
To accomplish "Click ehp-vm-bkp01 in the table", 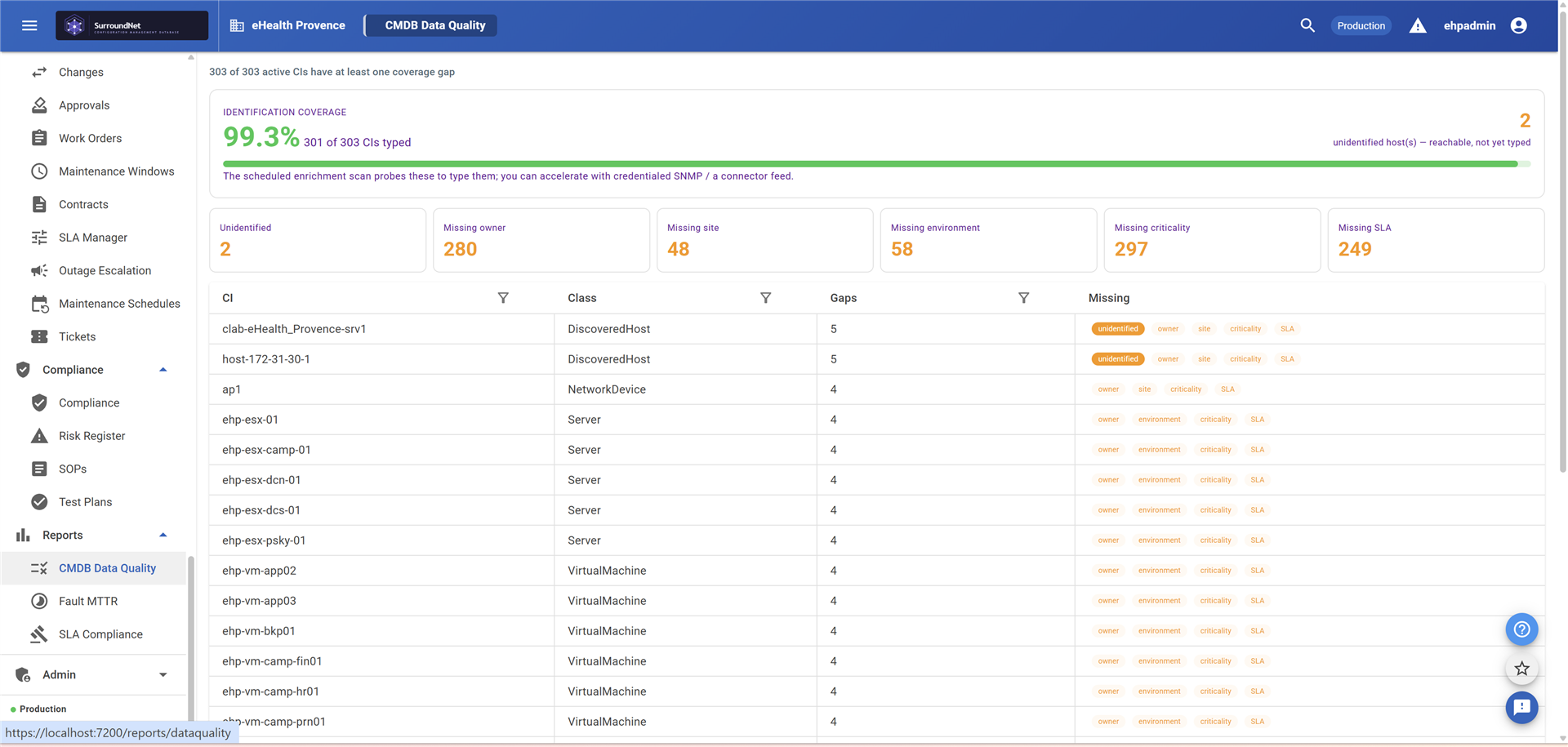I will pos(259,631).
